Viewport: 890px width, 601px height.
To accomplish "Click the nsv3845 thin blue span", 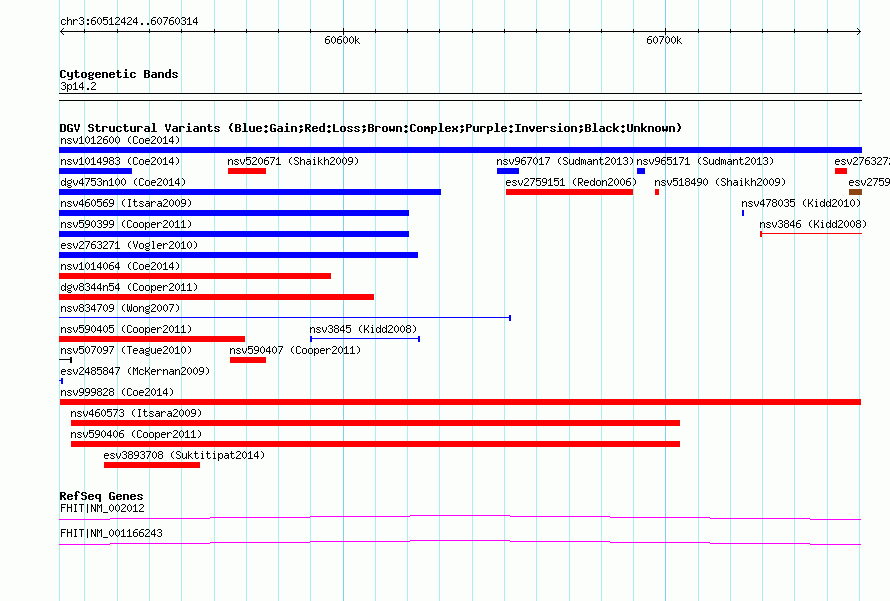I will coord(365,339).
